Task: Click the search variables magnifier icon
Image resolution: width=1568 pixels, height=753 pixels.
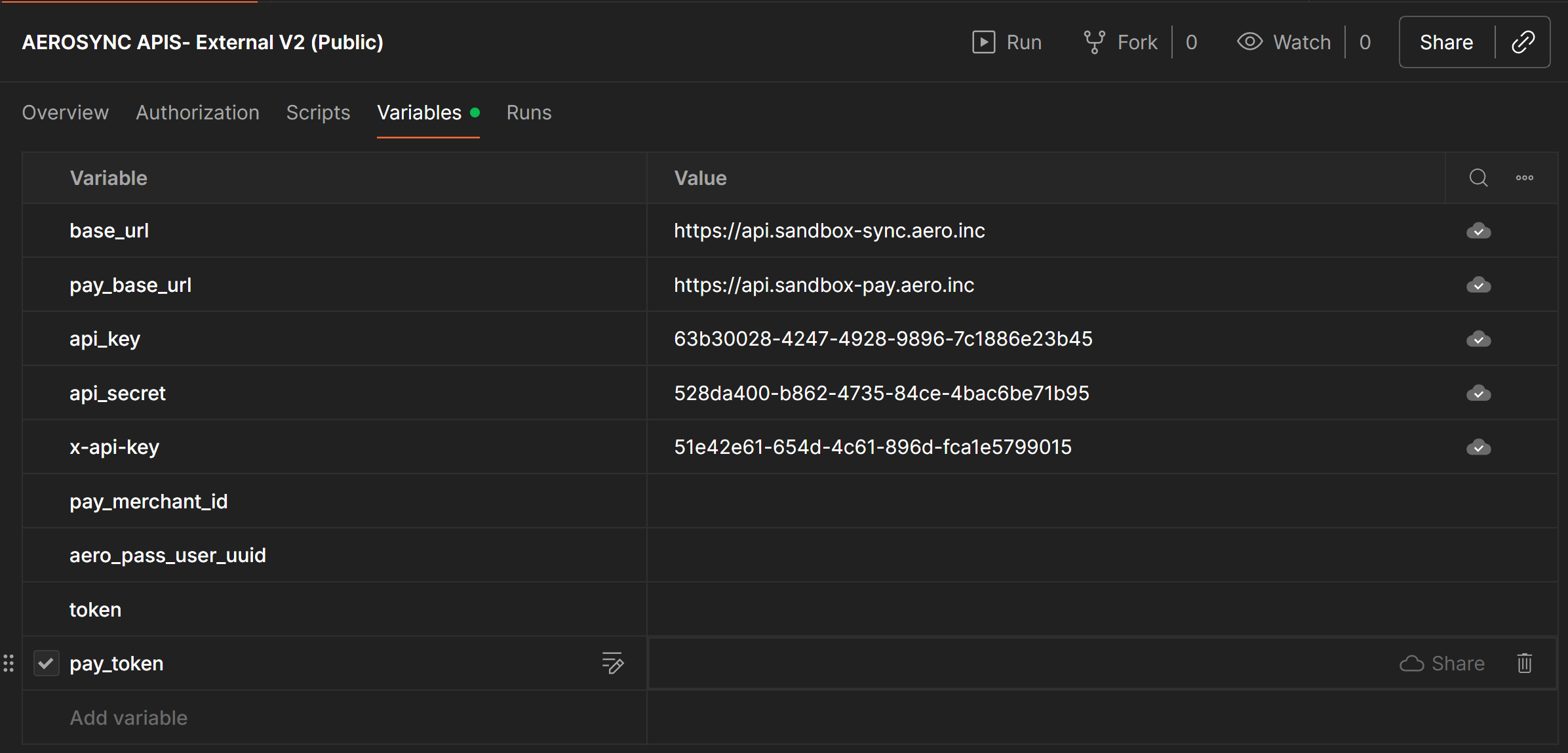Action: (1478, 178)
